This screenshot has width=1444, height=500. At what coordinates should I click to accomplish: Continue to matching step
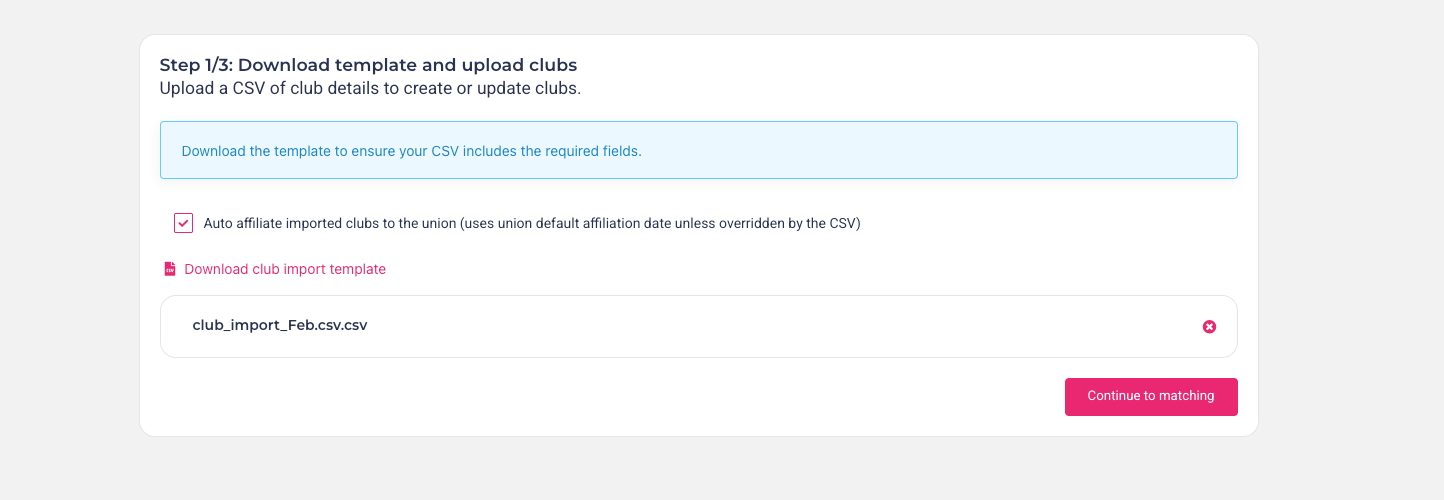point(1150,396)
